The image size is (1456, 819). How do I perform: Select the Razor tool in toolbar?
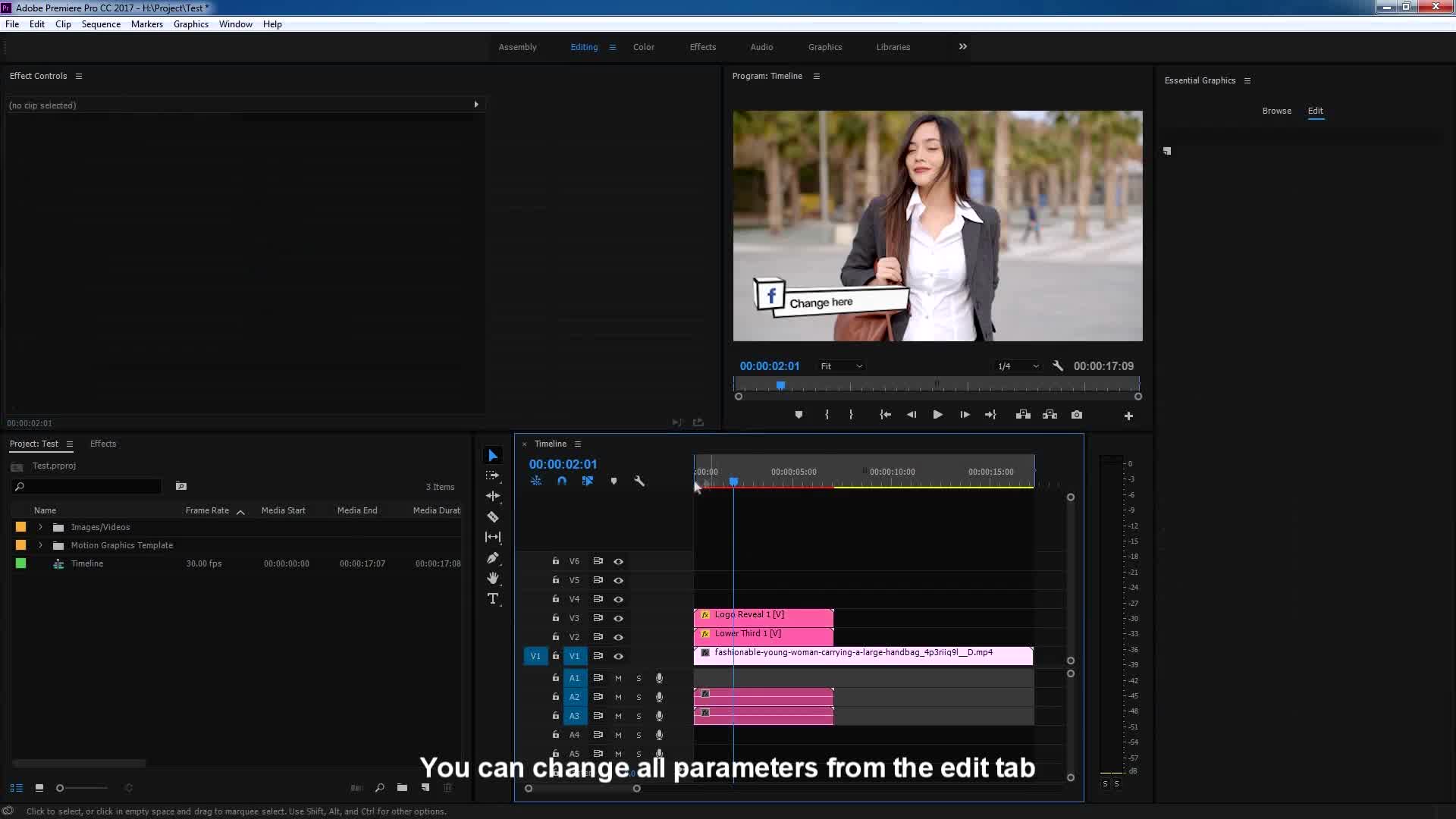pyautogui.click(x=492, y=517)
